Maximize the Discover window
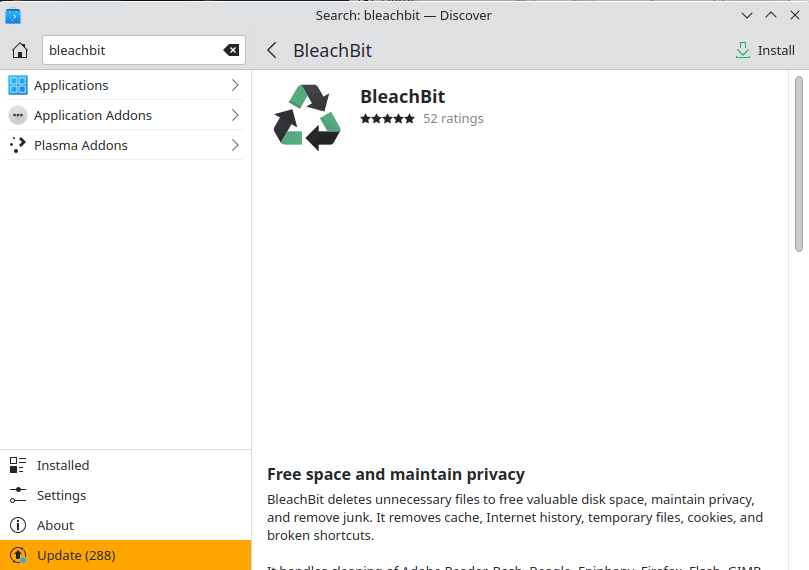The width and height of the screenshot is (809, 570). (x=771, y=15)
